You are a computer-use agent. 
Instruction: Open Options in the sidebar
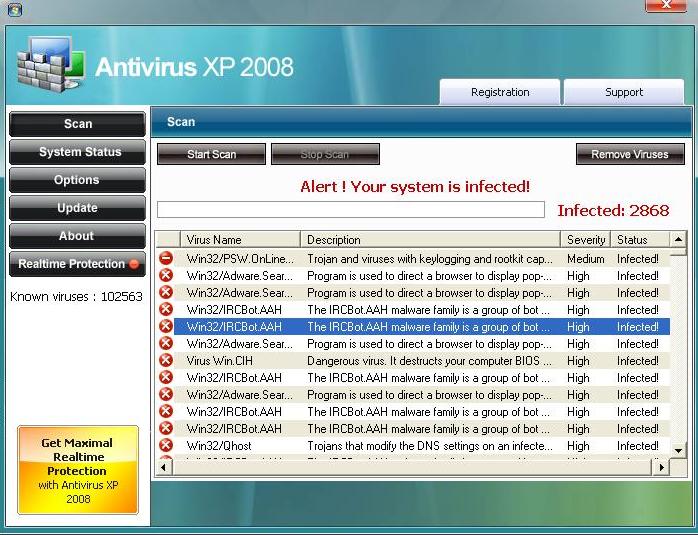pos(77,180)
